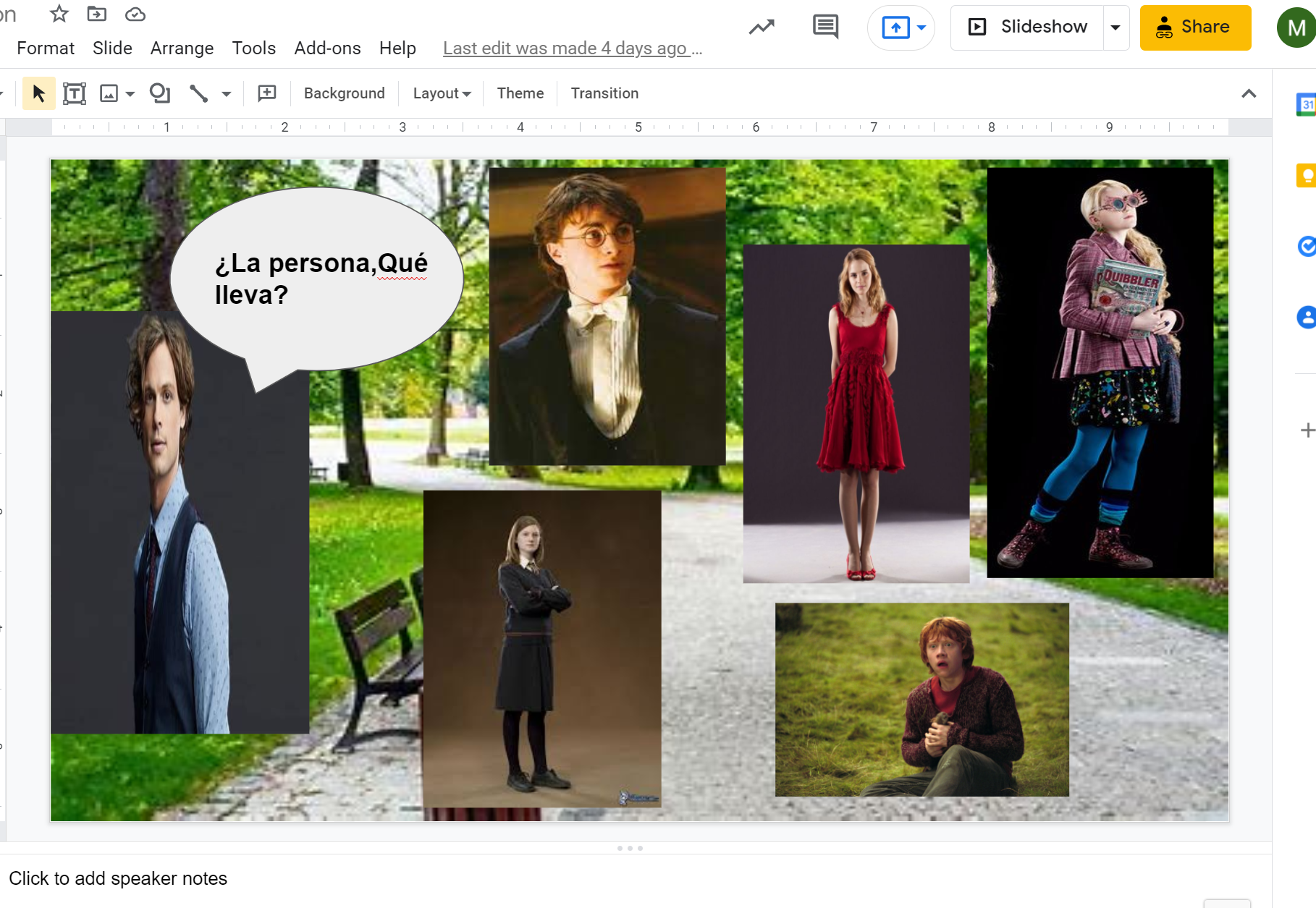Click the Move to folder icon
The width and height of the screenshot is (1316, 908).
pos(96,14)
